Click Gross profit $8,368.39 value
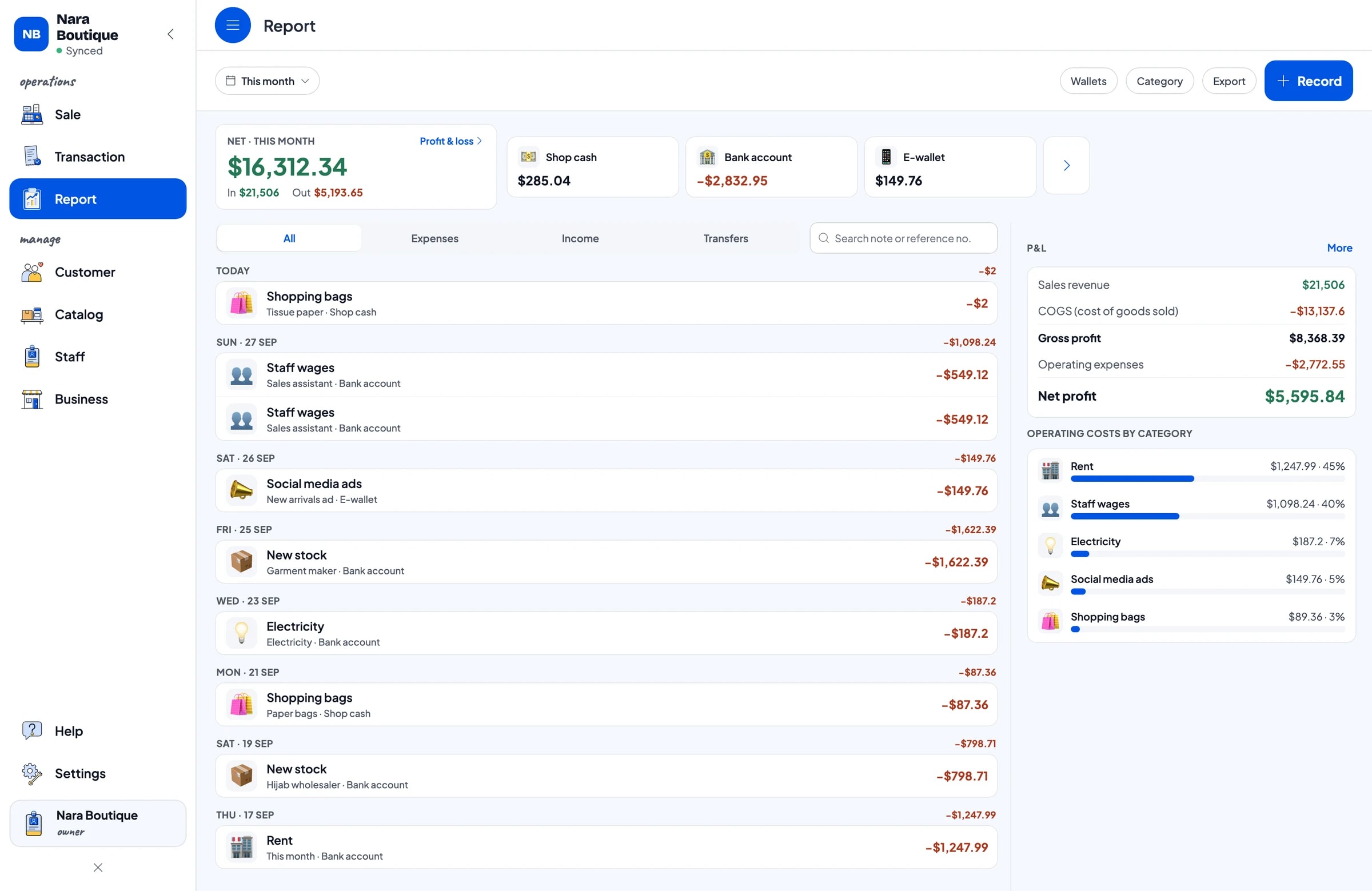This screenshot has width=1372, height=891. [1317, 338]
